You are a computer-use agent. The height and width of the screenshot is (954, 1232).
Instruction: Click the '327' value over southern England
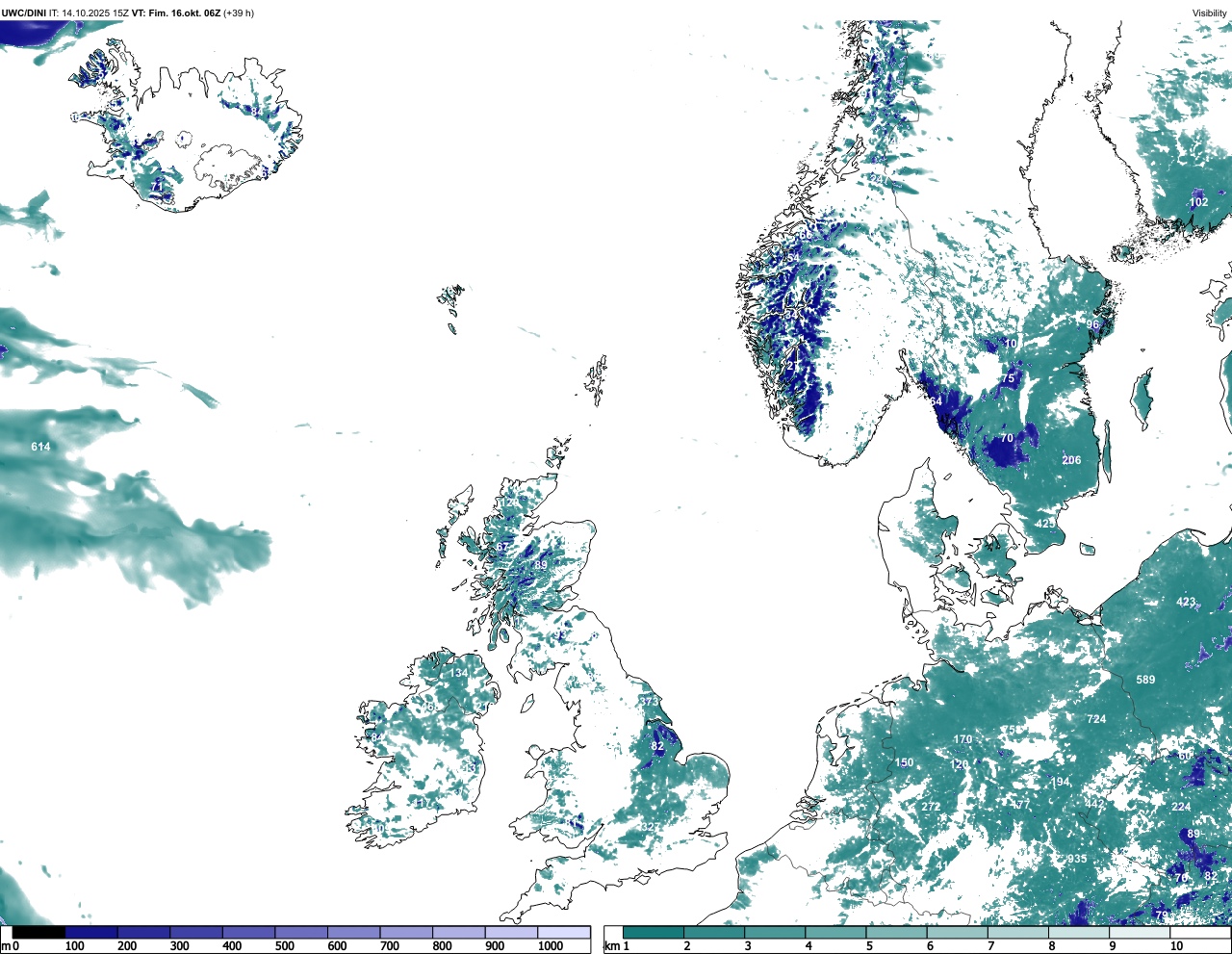coord(651,828)
